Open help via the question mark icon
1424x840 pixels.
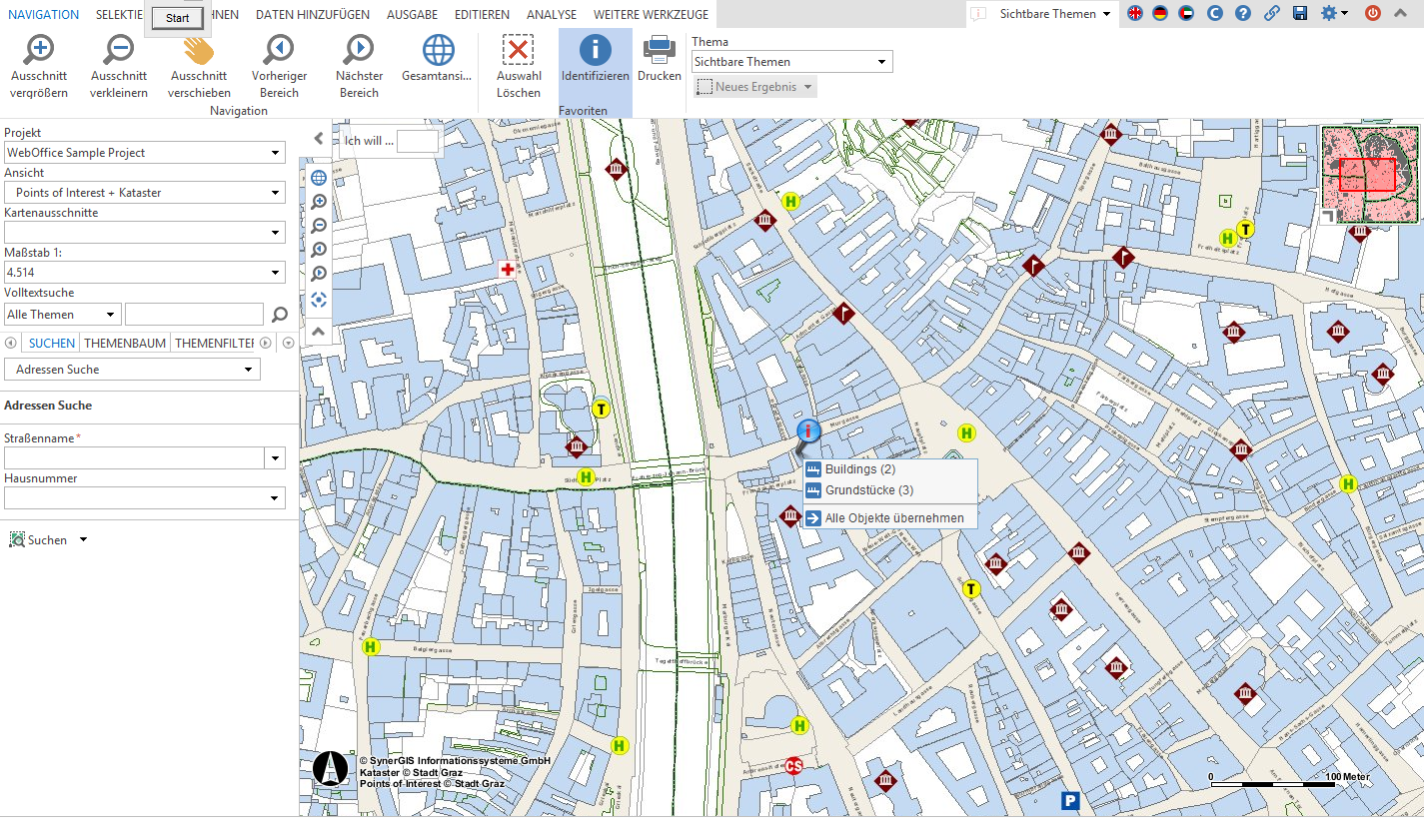click(x=1241, y=15)
